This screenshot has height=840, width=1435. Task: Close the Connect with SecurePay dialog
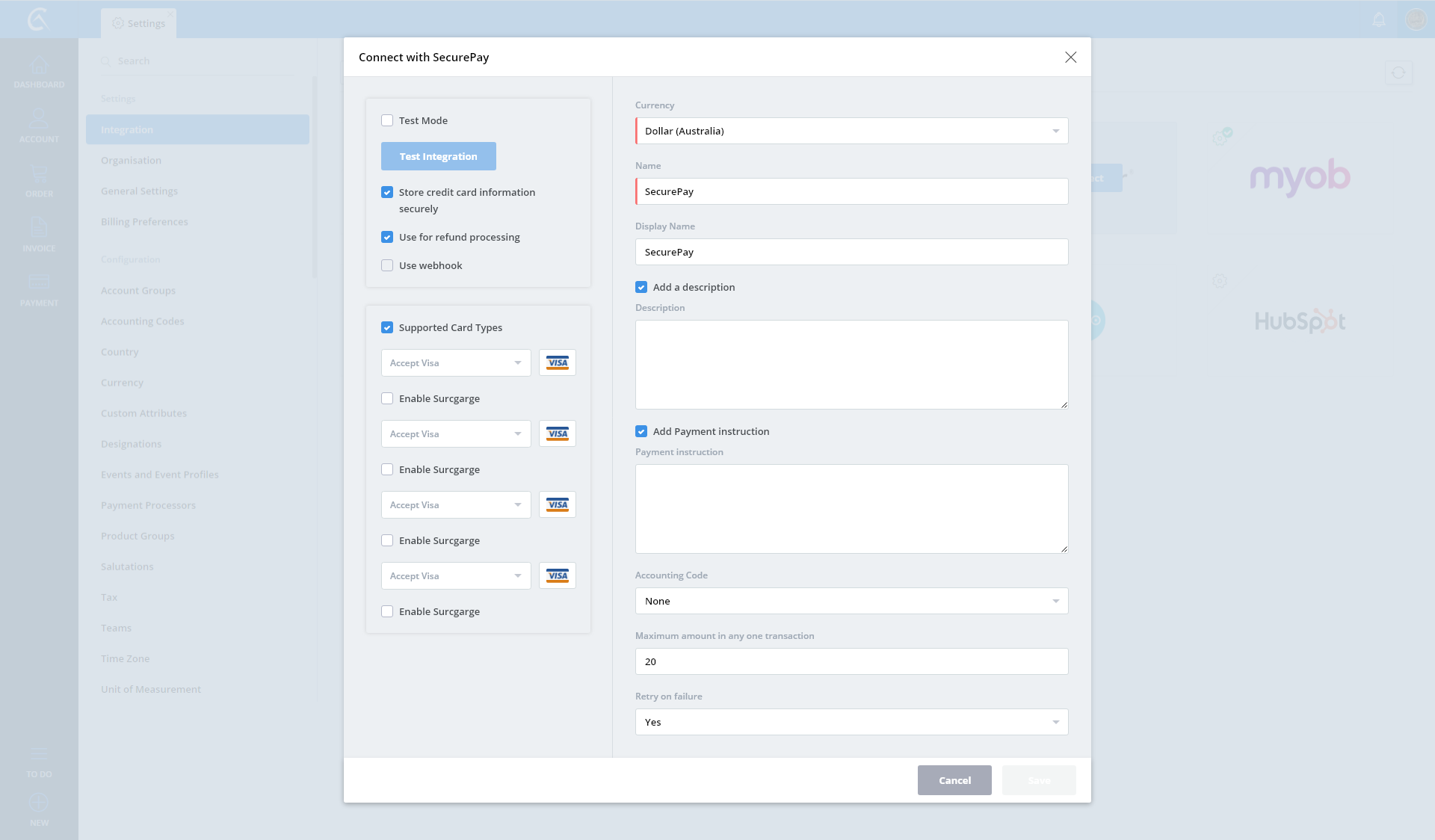pyautogui.click(x=1070, y=58)
